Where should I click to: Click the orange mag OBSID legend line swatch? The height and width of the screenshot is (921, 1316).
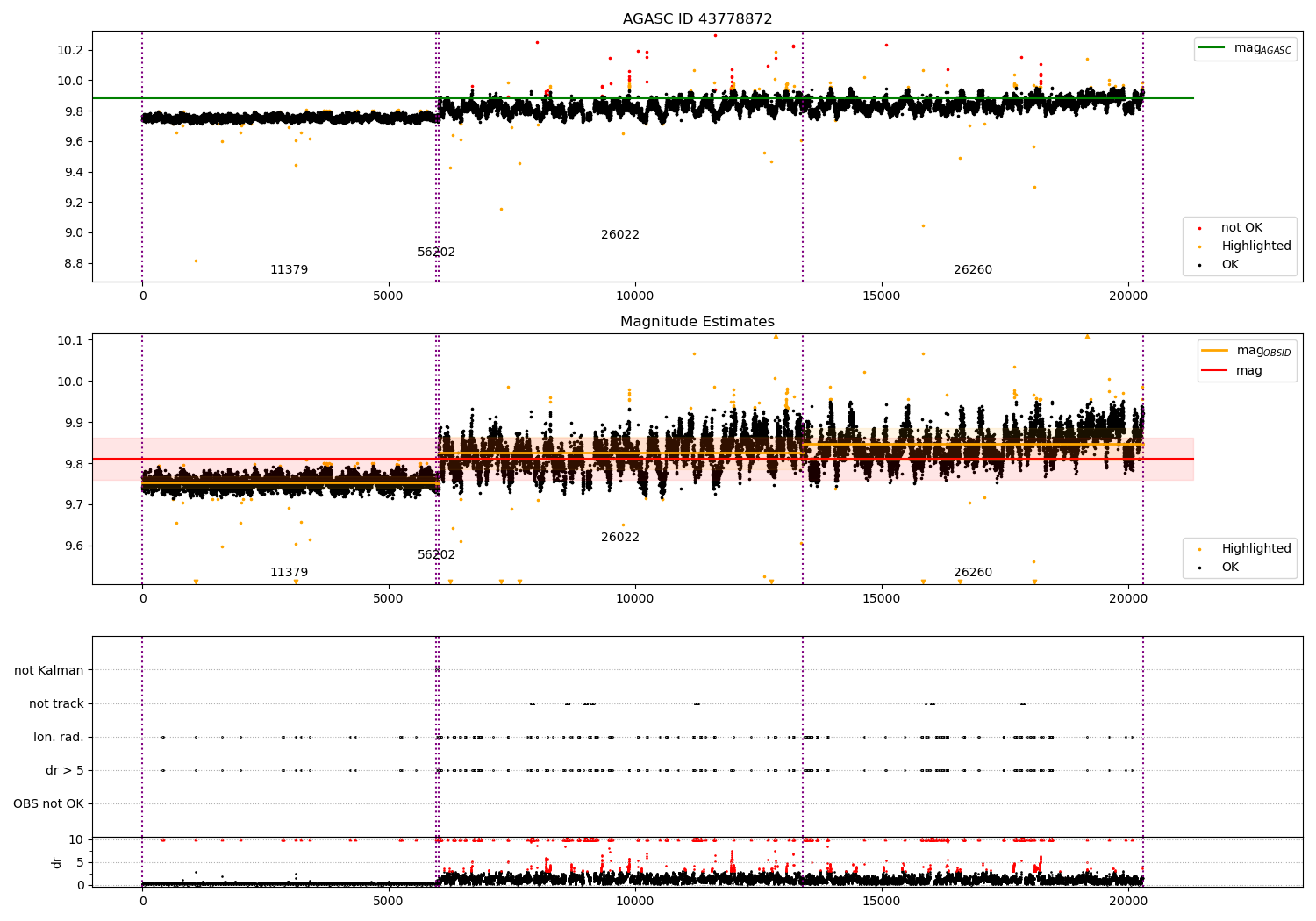tap(1216, 351)
